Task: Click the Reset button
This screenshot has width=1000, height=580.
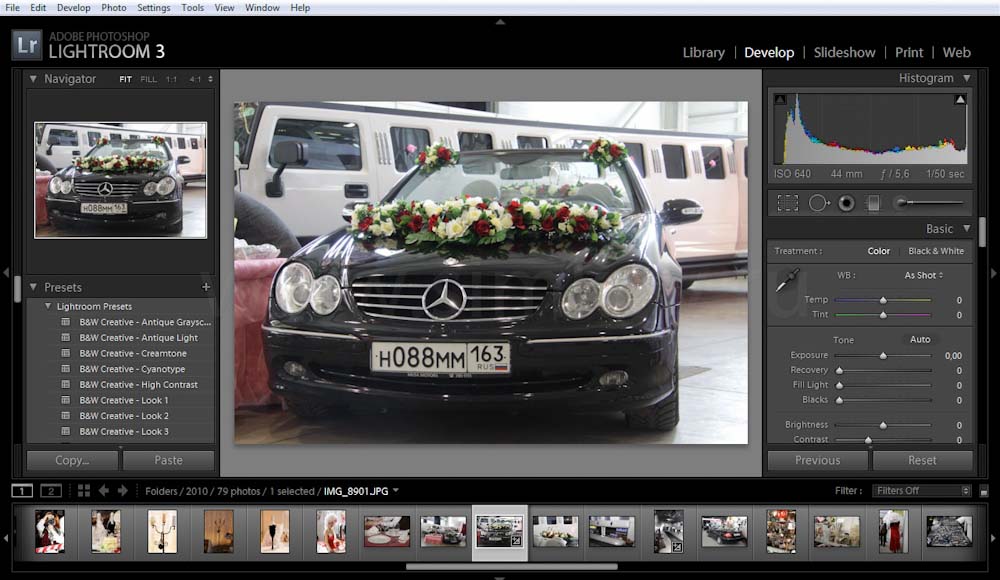Action: pyautogui.click(x=922, y=460)
